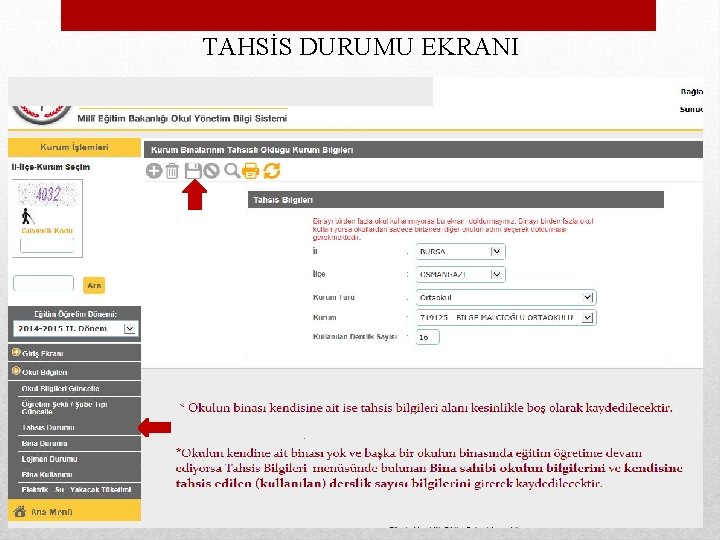Save using the floppy disk icon
This screenshot has height=540, width=720.
coord(193,171)
